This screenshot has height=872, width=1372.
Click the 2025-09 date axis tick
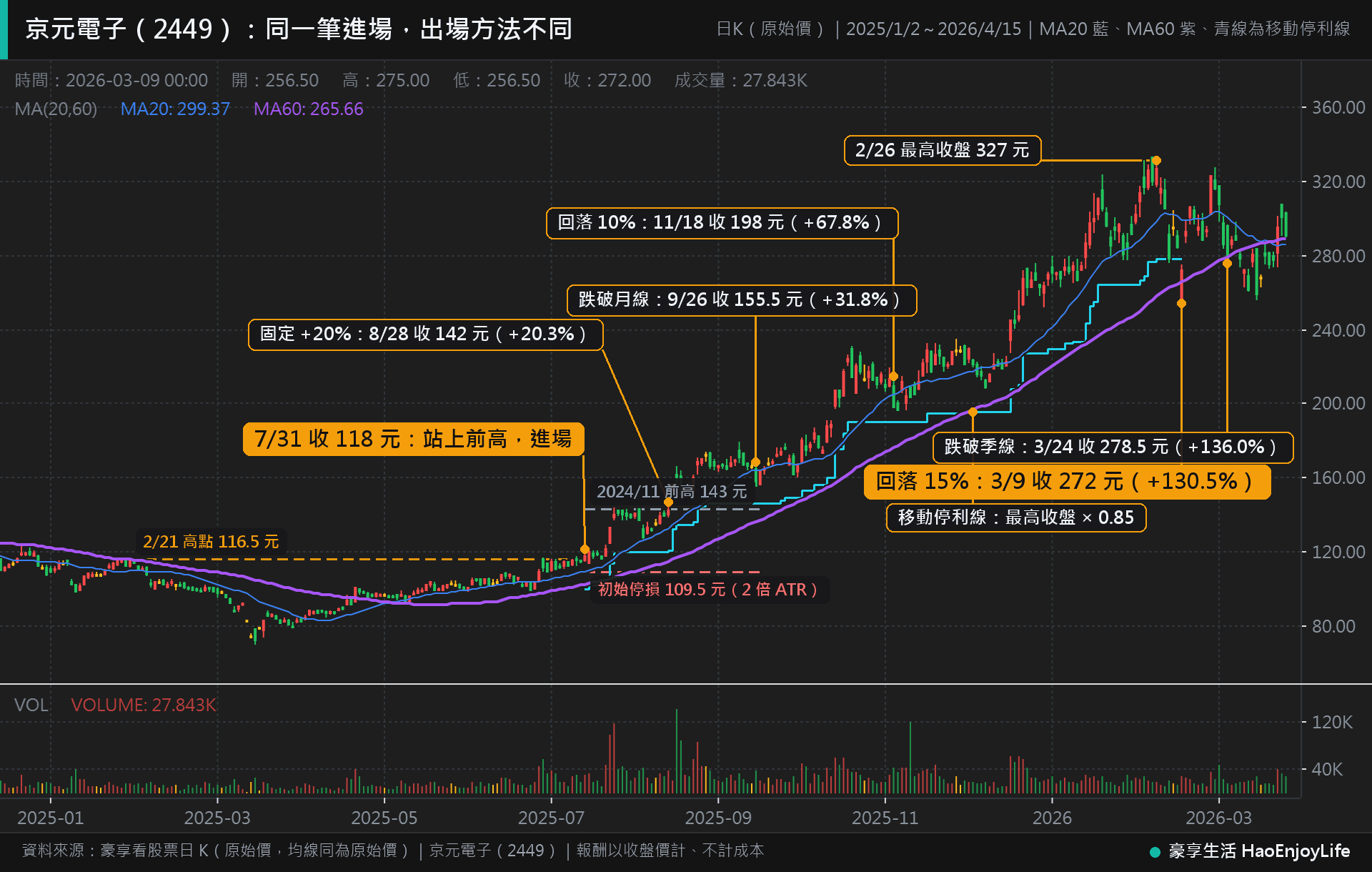[x=718, y=818]
